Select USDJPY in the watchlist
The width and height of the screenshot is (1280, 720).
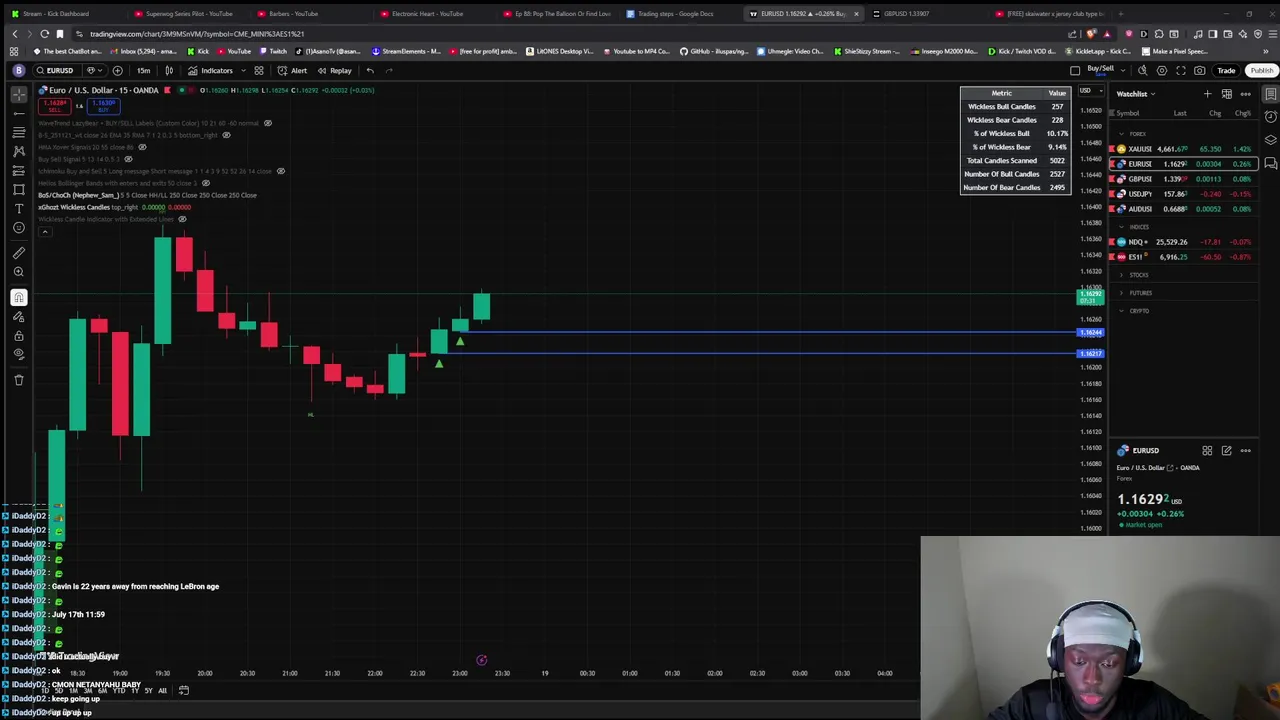[x=1185, y=194]
